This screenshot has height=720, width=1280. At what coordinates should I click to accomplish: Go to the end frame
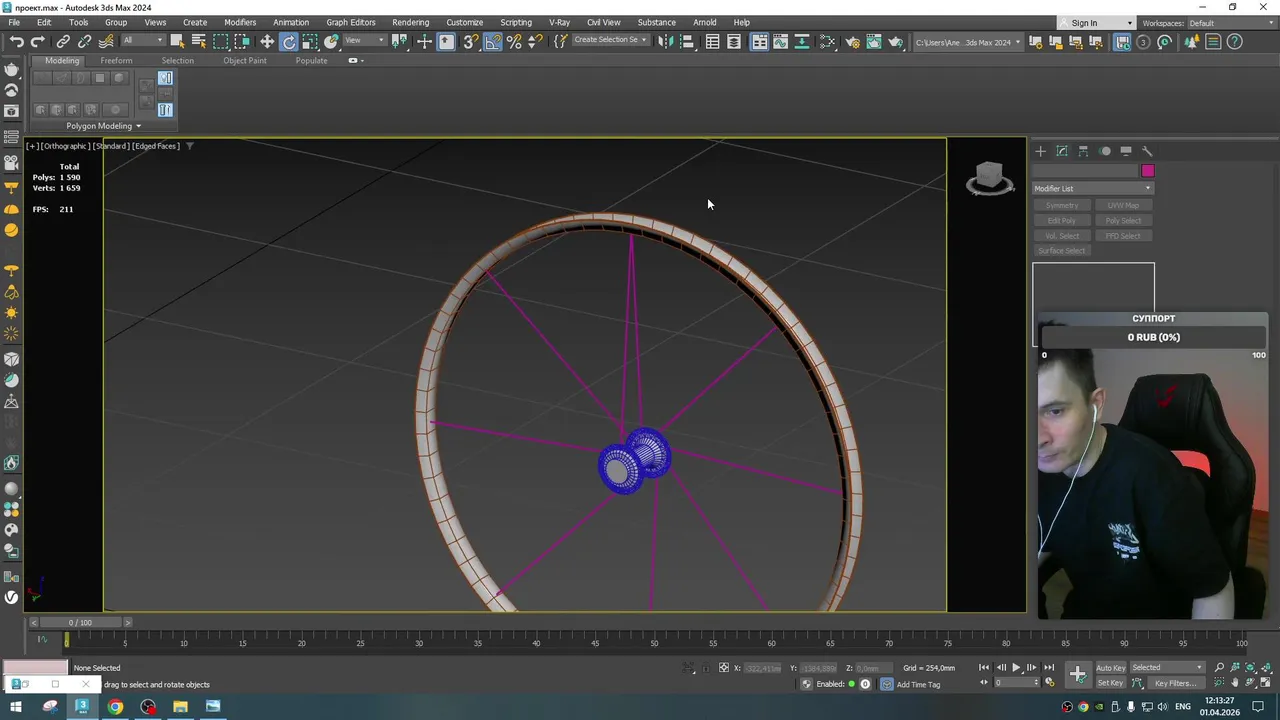point(1048,667)
